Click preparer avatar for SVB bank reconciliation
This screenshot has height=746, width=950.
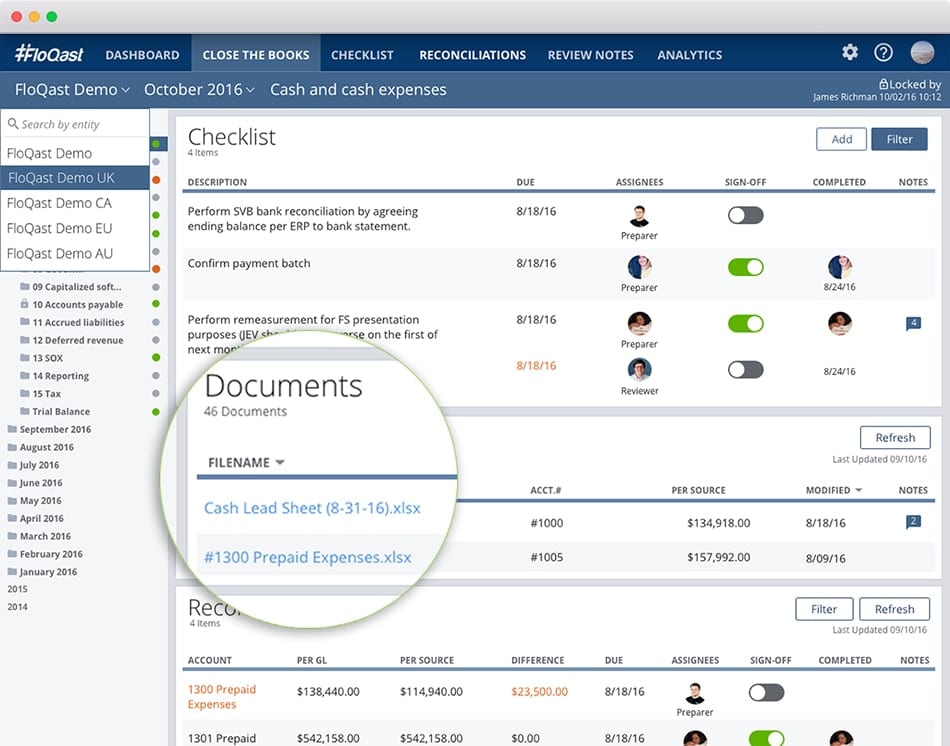pyautogui.click(x=639, y=215)
